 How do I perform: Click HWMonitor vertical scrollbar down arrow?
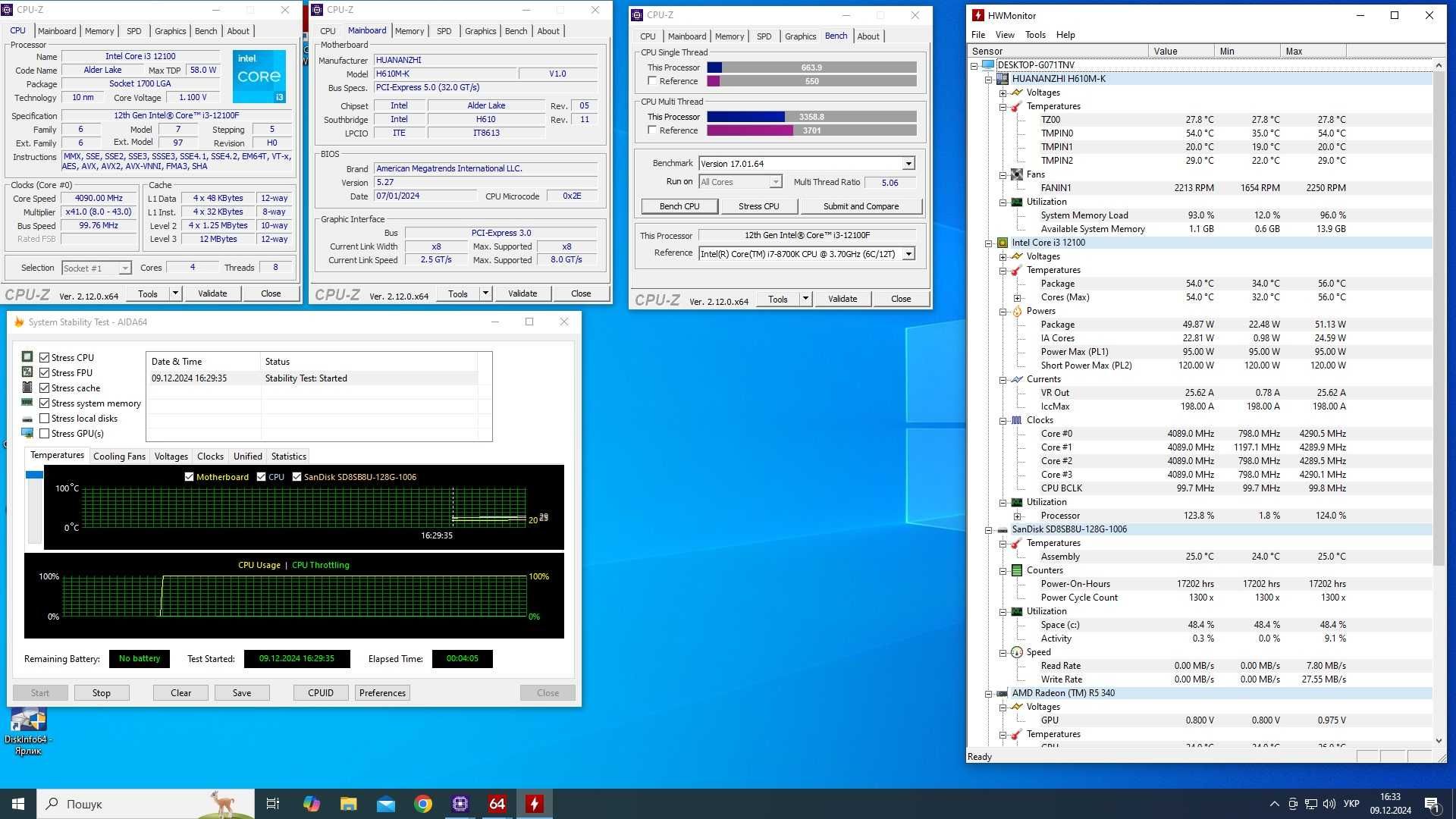1439,741
